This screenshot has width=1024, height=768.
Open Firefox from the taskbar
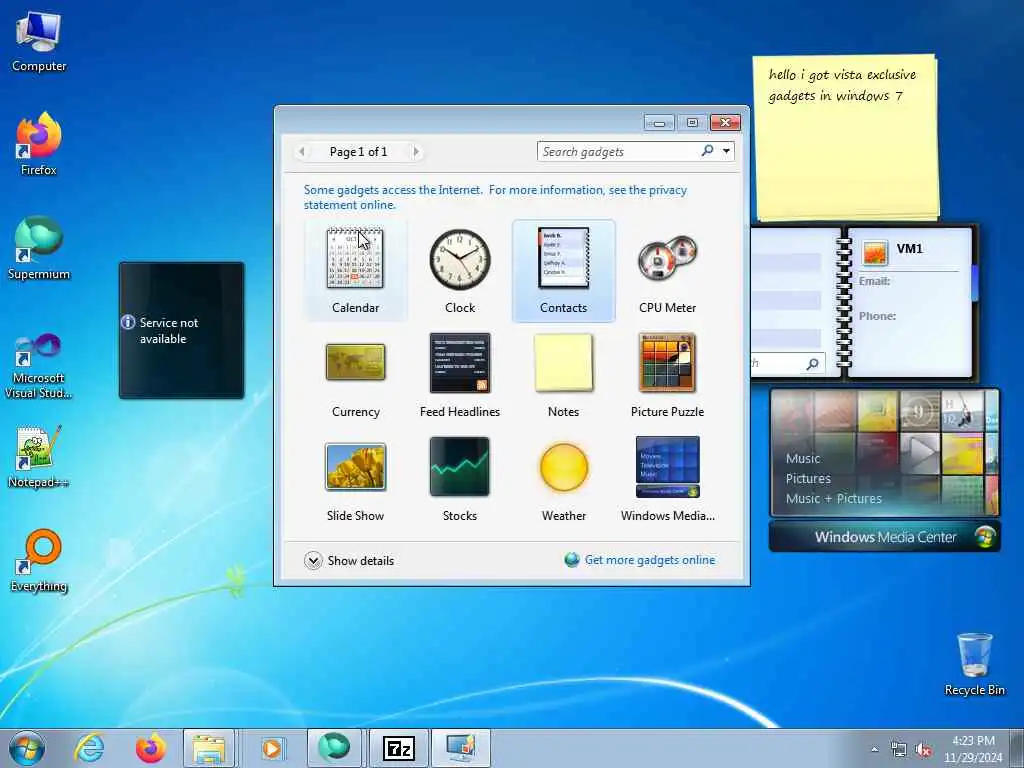[x=150, y=748]
